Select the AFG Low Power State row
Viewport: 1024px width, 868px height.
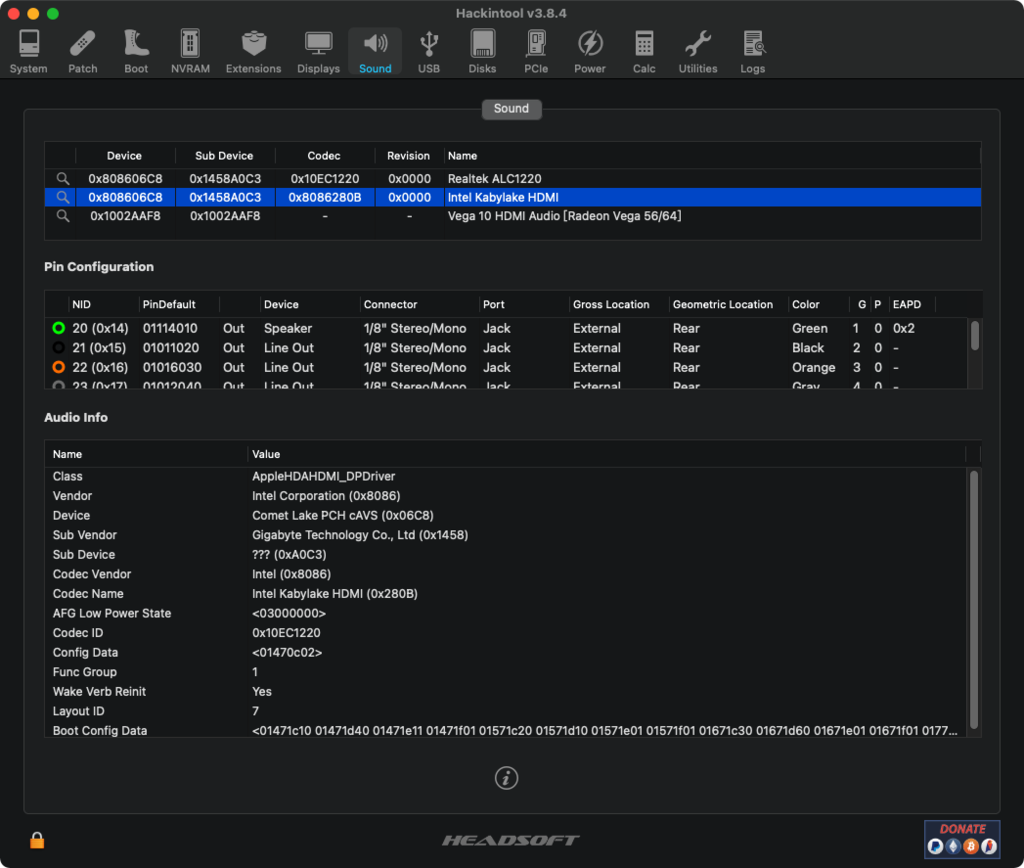coord(505,613)
